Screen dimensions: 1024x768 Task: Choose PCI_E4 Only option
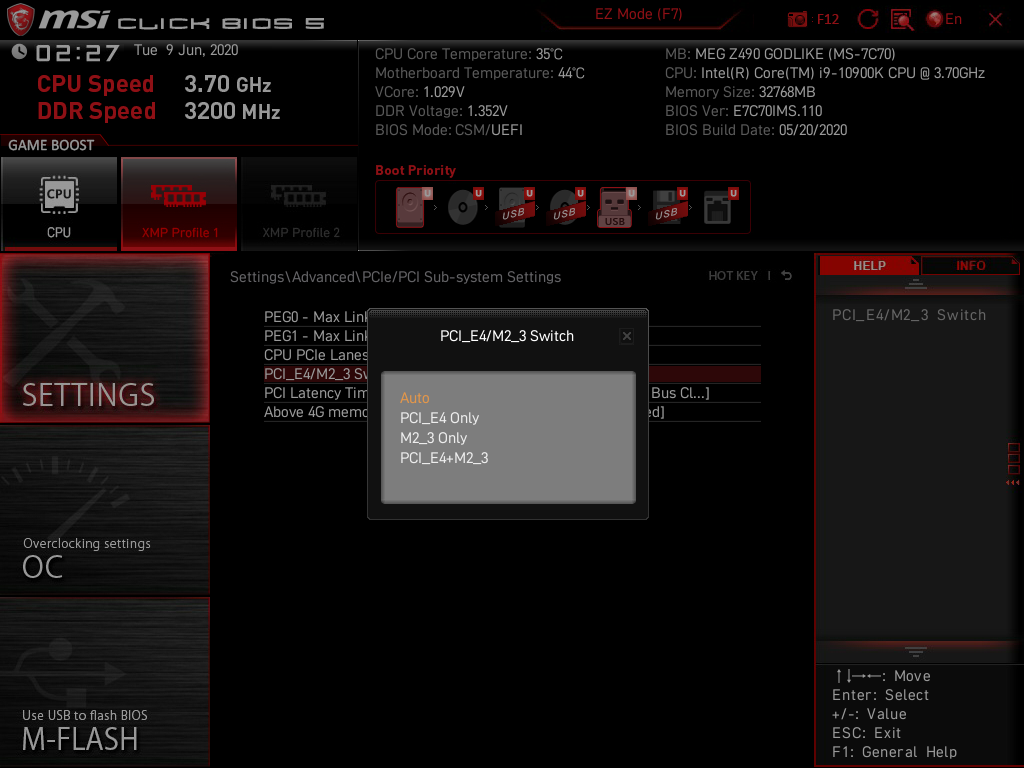point(440,418)
